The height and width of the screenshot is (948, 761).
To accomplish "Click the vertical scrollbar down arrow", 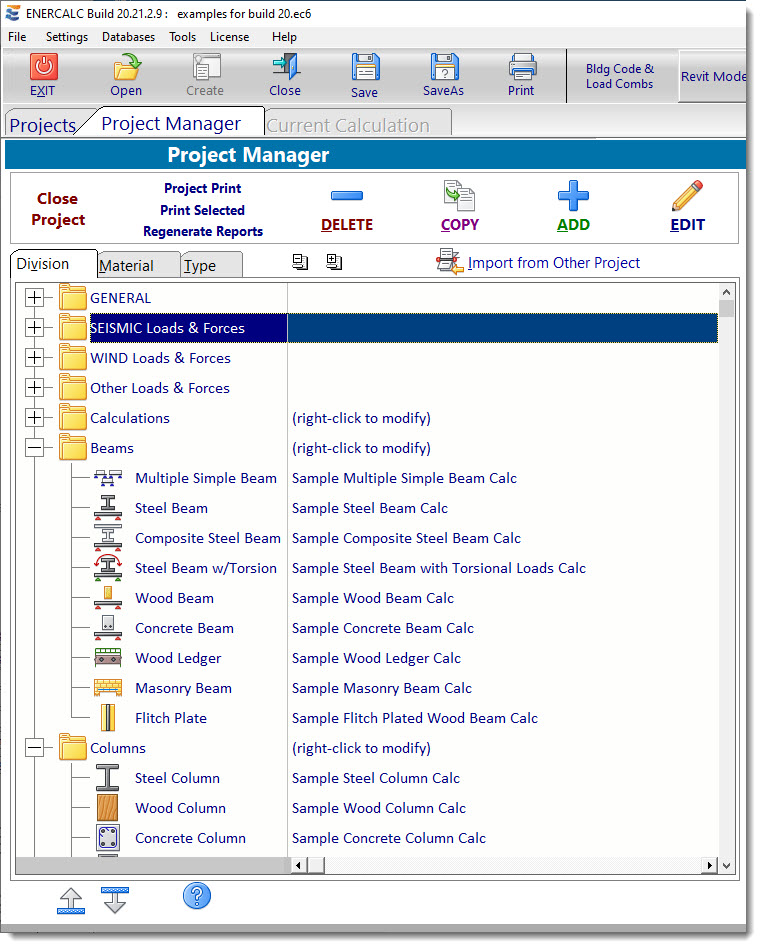I will (x=727, y=865).
